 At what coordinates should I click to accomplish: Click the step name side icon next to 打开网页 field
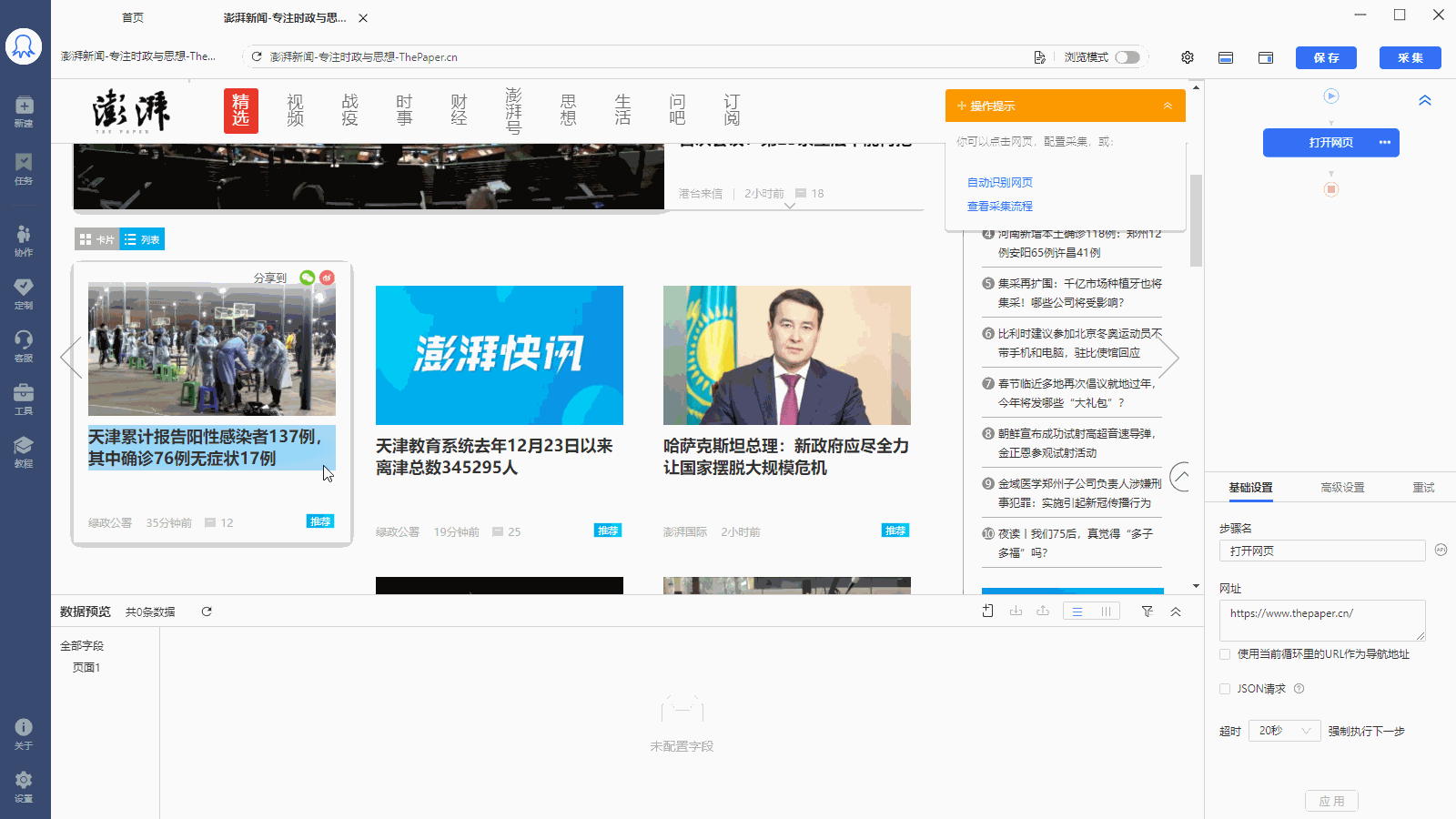(1441, 550)
